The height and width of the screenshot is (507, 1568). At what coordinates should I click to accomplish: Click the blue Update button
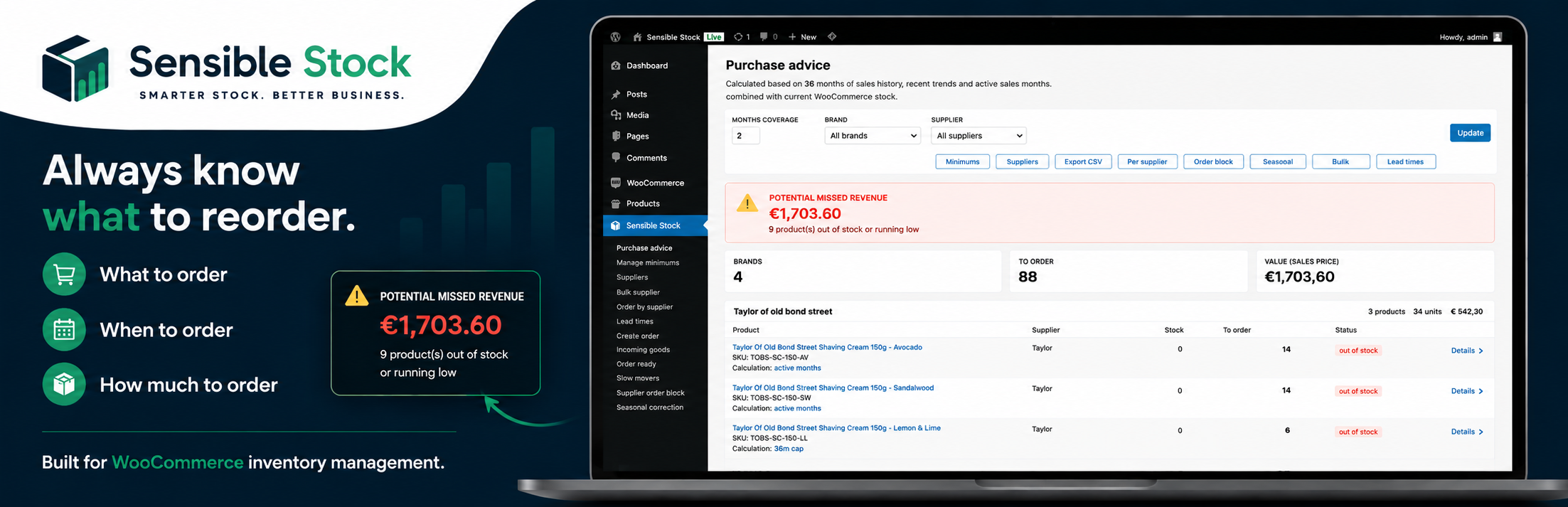(x=1470, y=133)
